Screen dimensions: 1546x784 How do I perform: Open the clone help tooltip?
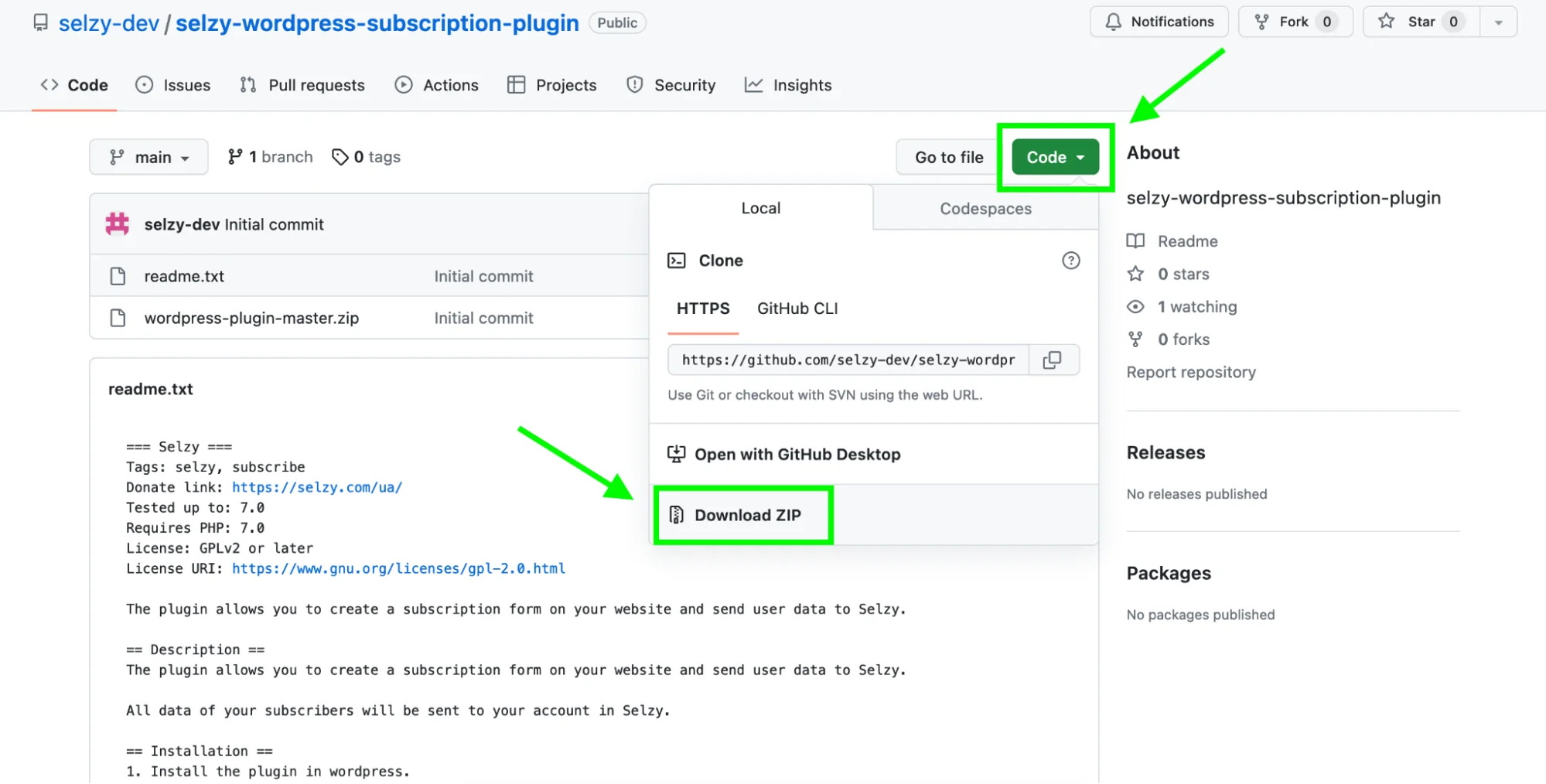click(1071, 261)
